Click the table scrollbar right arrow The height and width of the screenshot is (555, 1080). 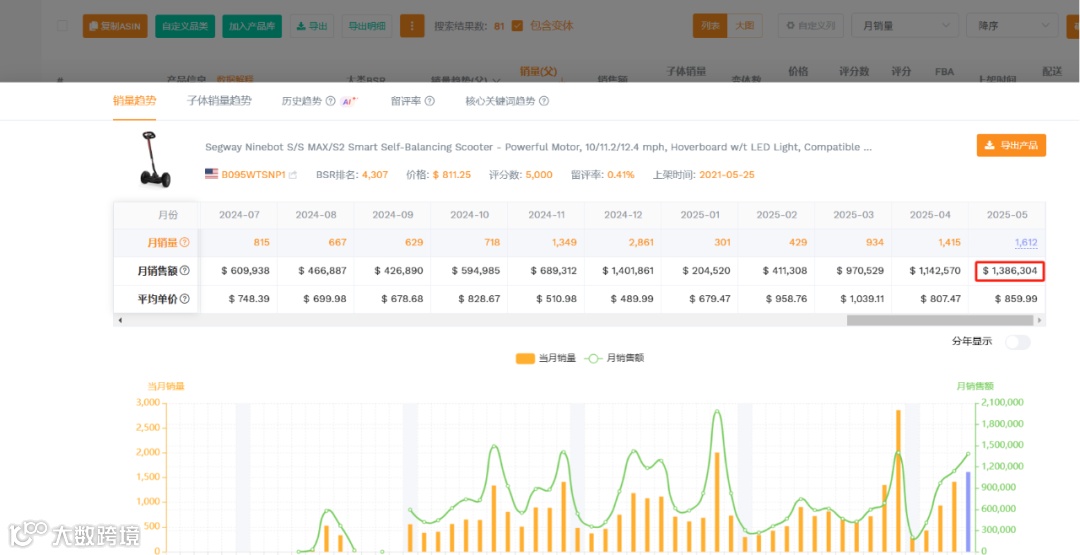click(1040, 320)
